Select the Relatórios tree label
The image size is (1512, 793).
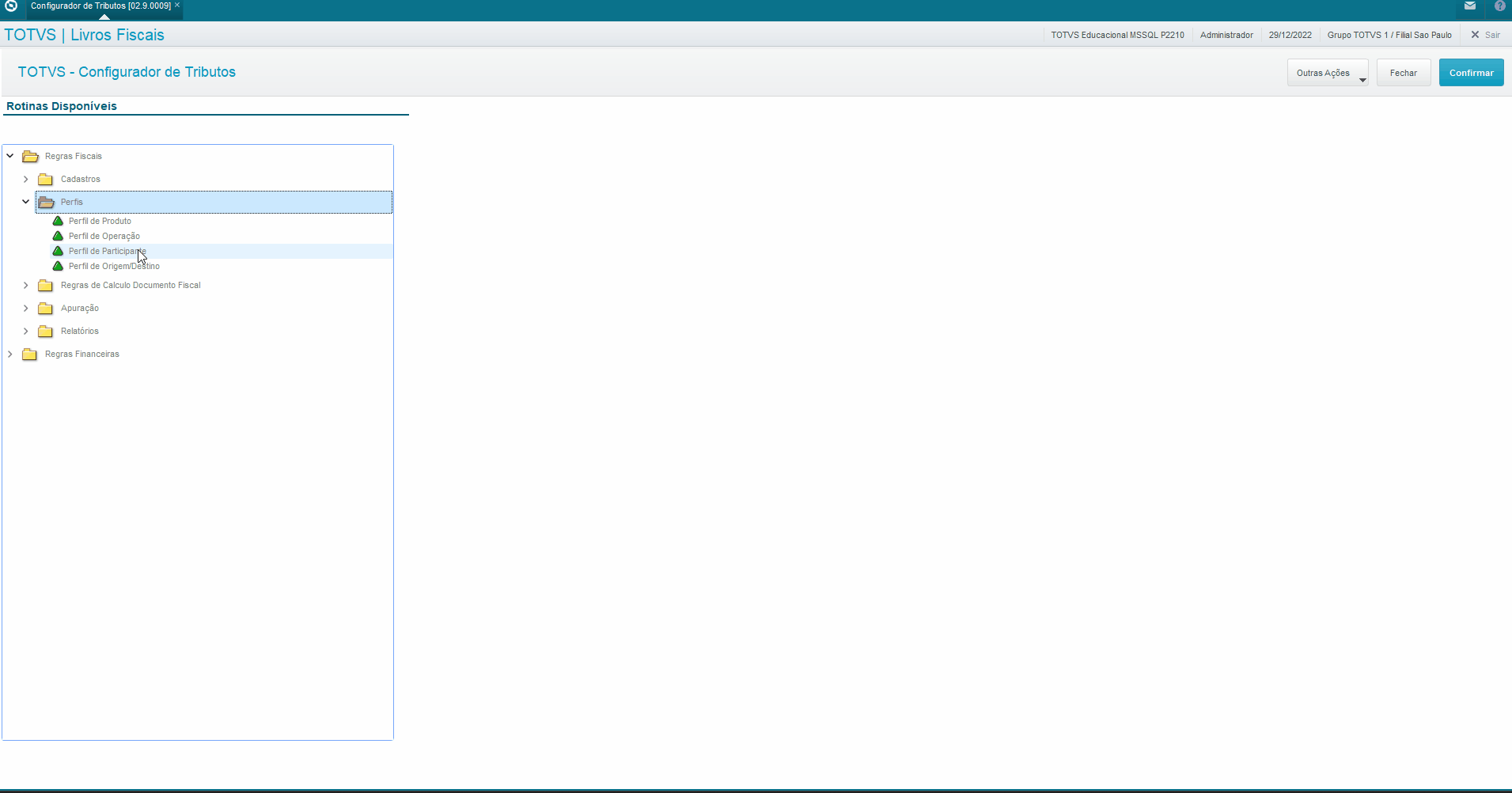point(80,331)
